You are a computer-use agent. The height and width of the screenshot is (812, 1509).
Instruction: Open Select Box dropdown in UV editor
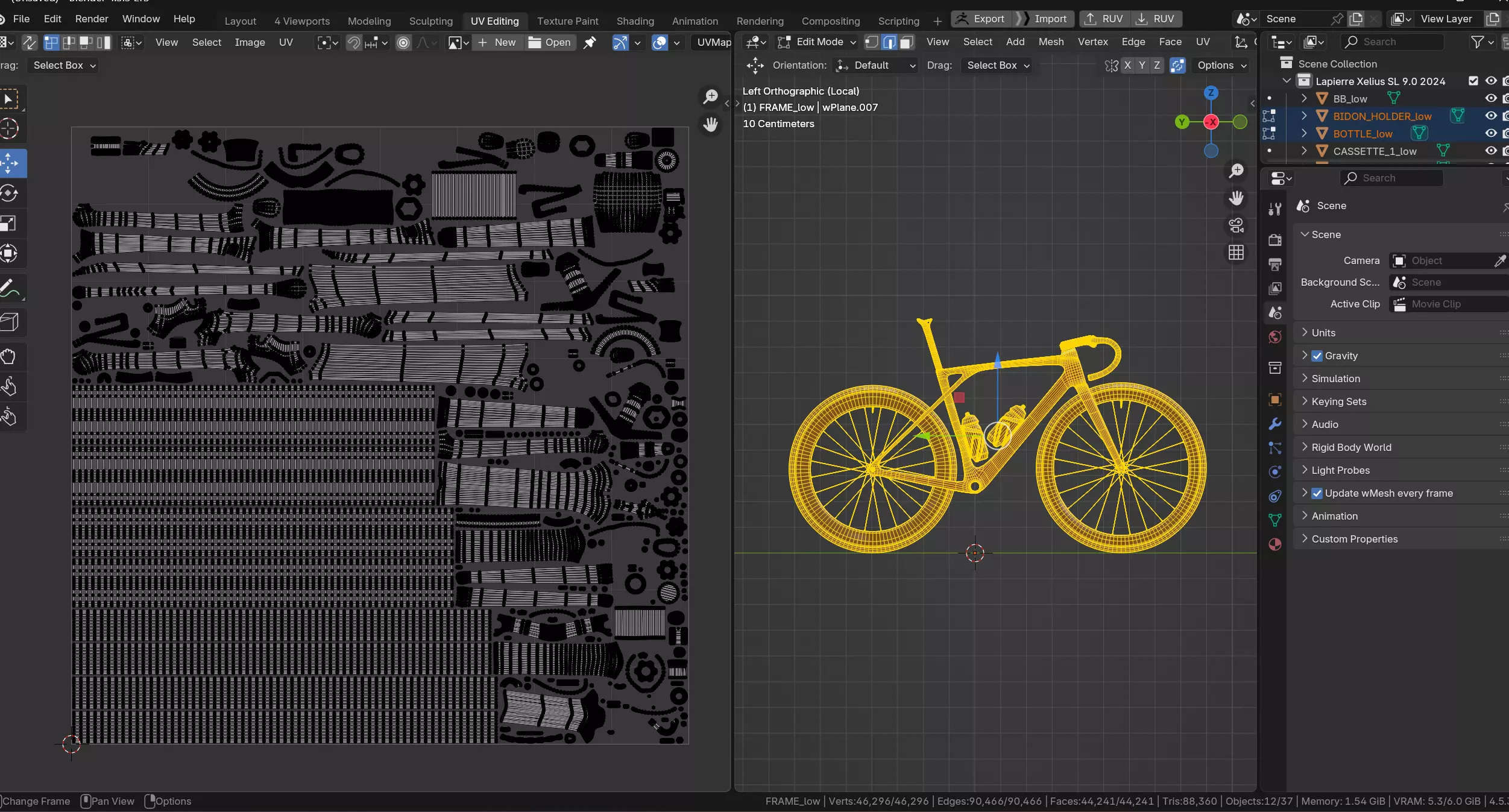tap(63, 65)
